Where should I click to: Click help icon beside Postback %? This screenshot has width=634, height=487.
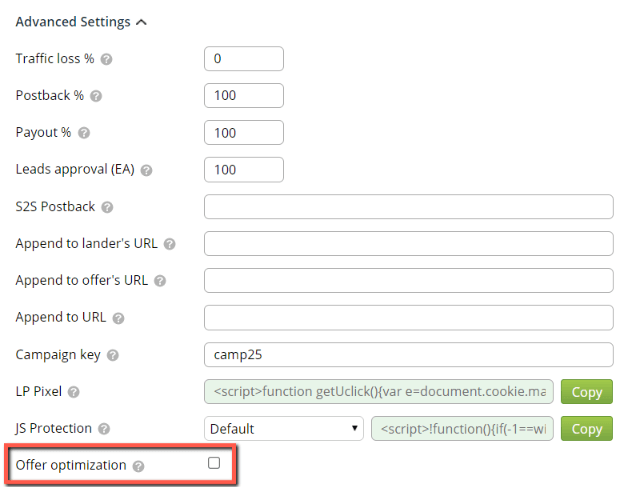97,96
